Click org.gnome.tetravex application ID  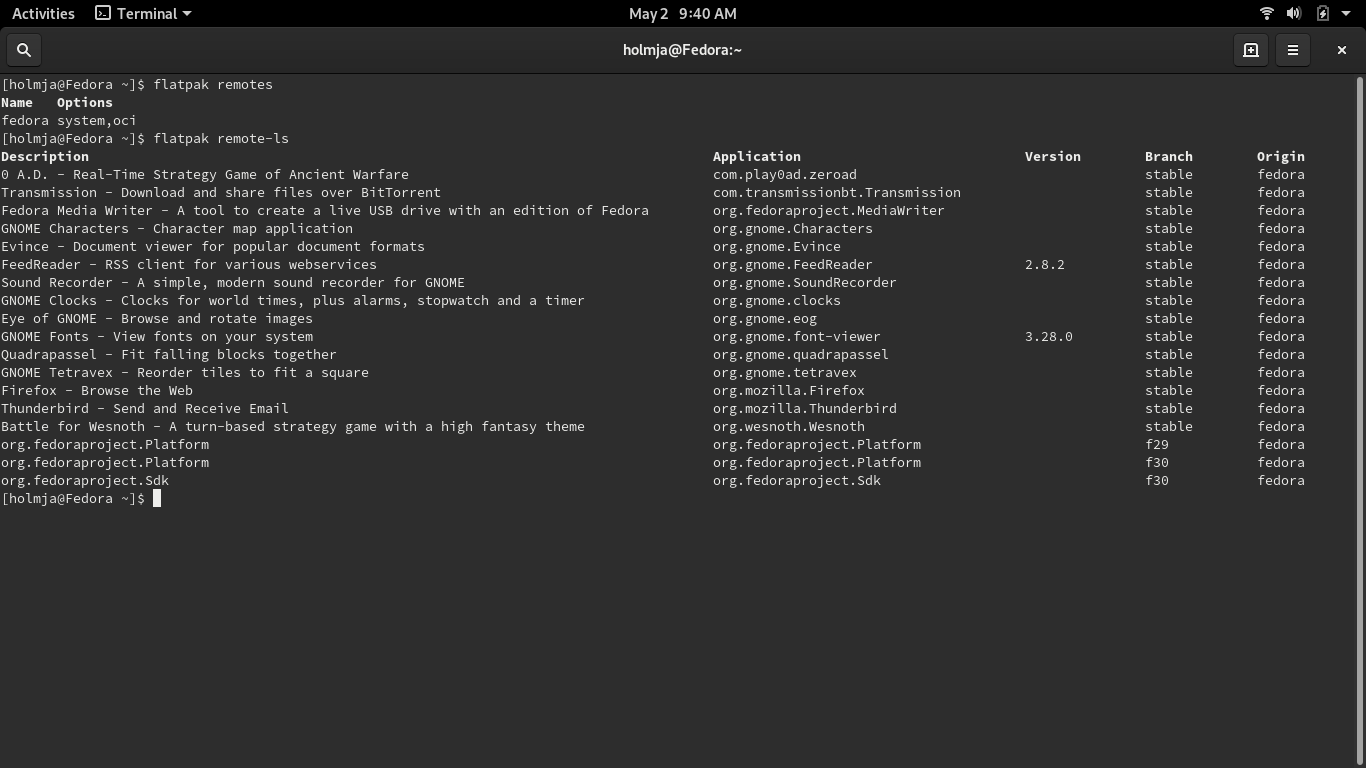[785, 372]
